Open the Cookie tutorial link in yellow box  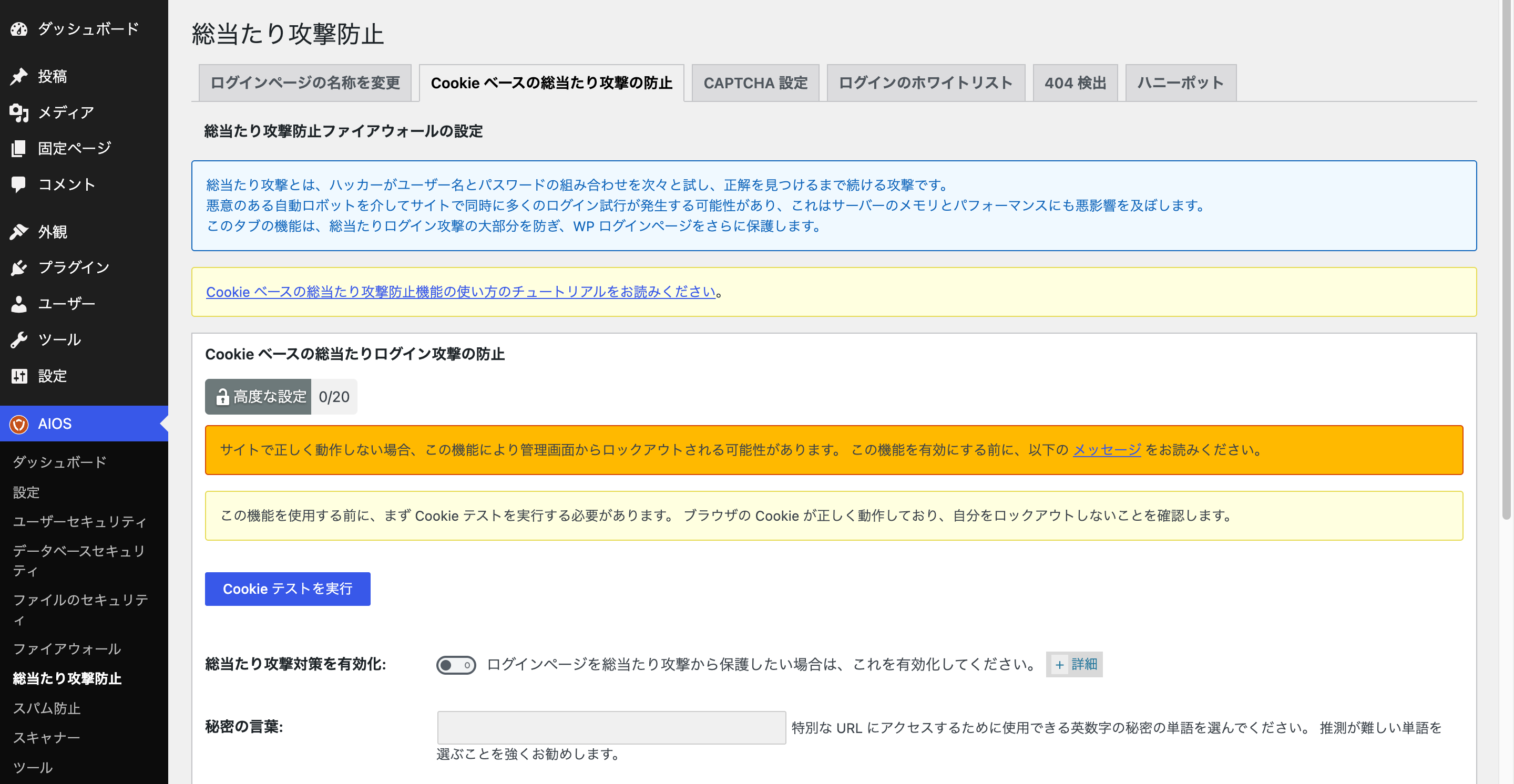point(461,292)
